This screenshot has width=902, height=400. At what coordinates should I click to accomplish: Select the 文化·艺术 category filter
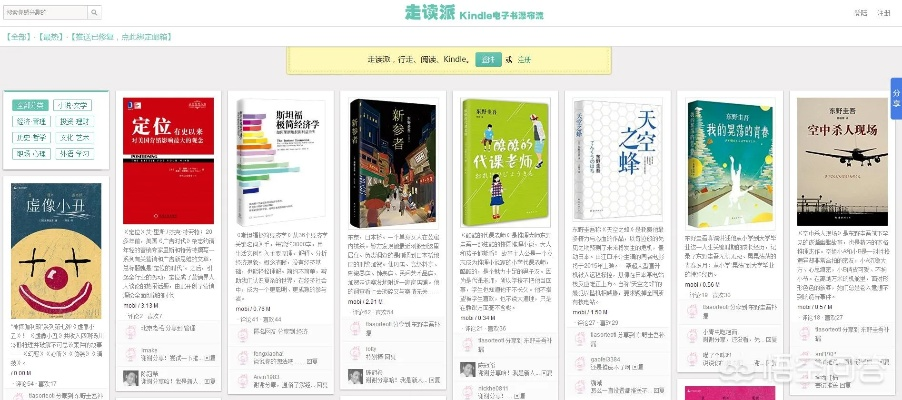pos(75,138)
